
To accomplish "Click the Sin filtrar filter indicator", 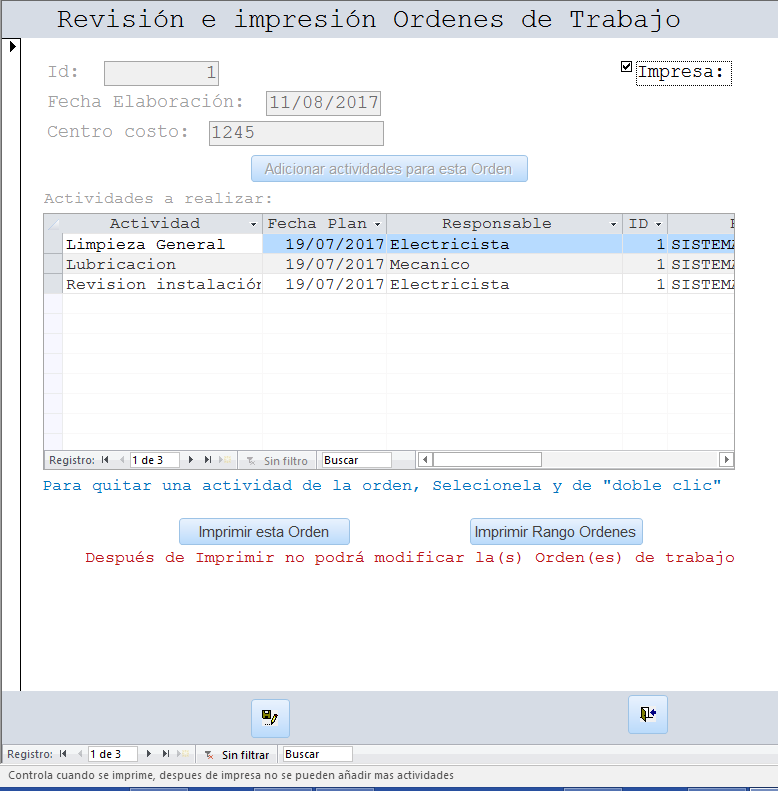I will coord(237,754).
